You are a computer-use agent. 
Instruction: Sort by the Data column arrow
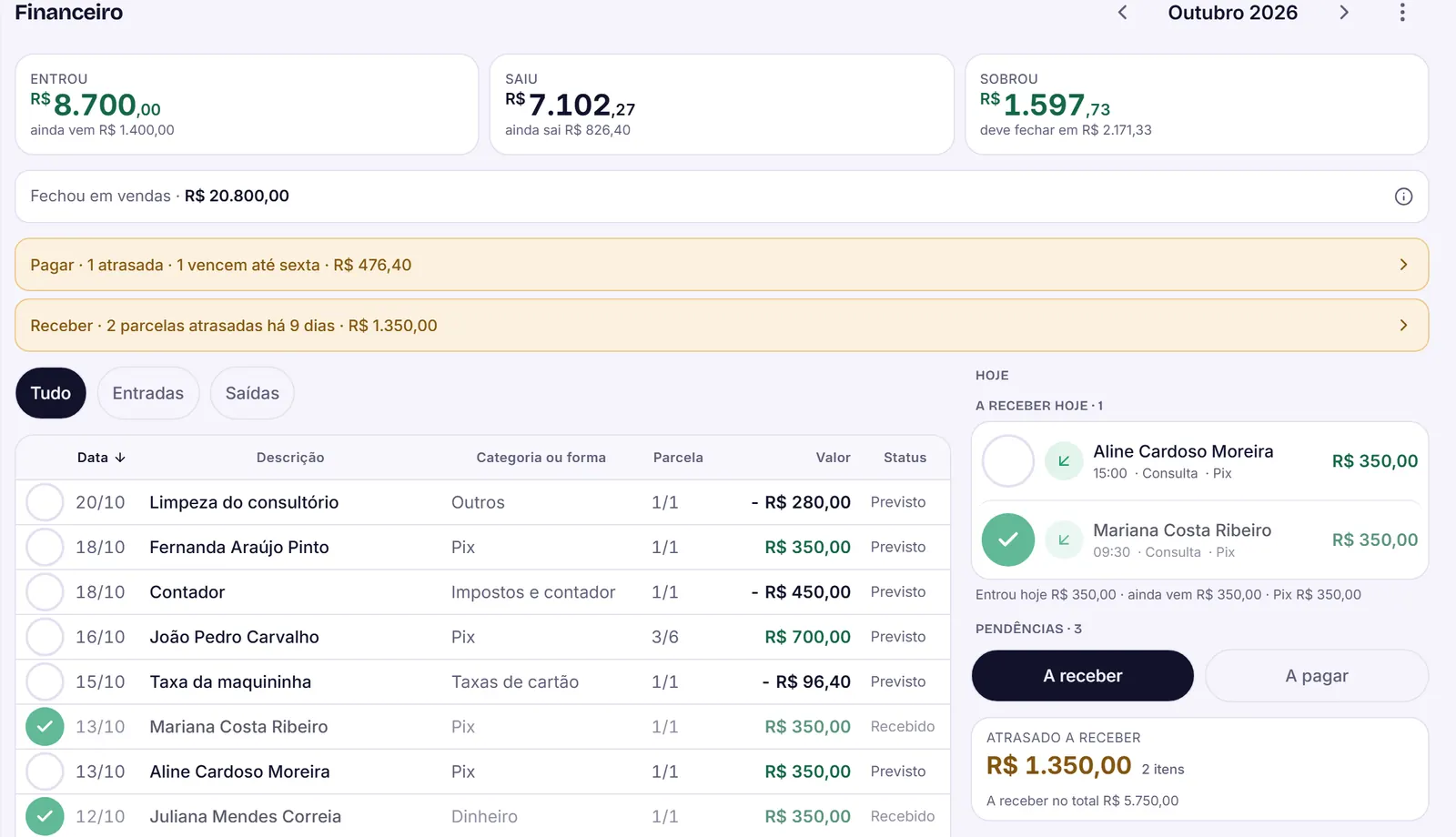120,458
